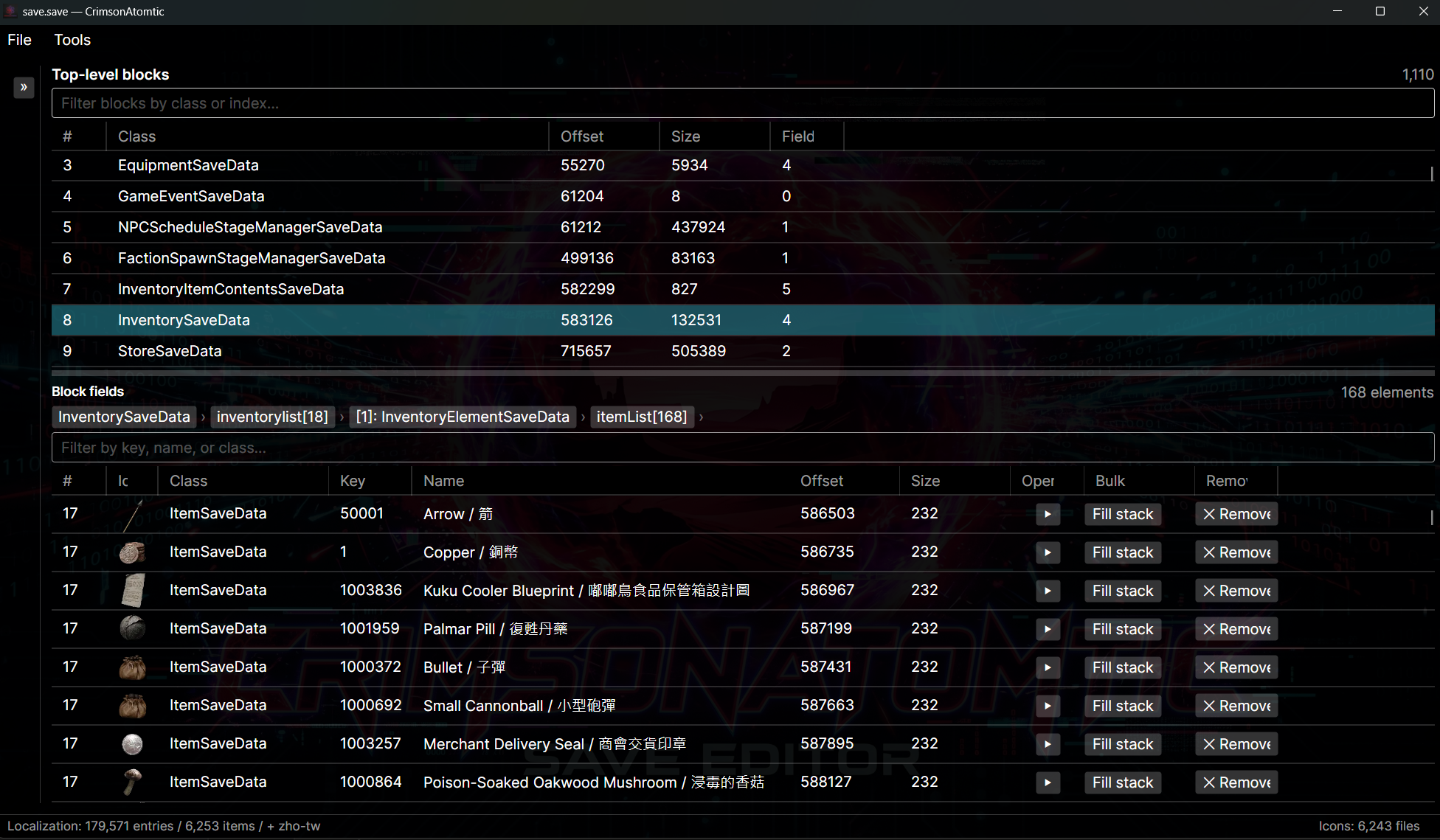Select the EquipmentSaveData block row
The height and width of the screenshot is (840, 1440).
[743, 165]
